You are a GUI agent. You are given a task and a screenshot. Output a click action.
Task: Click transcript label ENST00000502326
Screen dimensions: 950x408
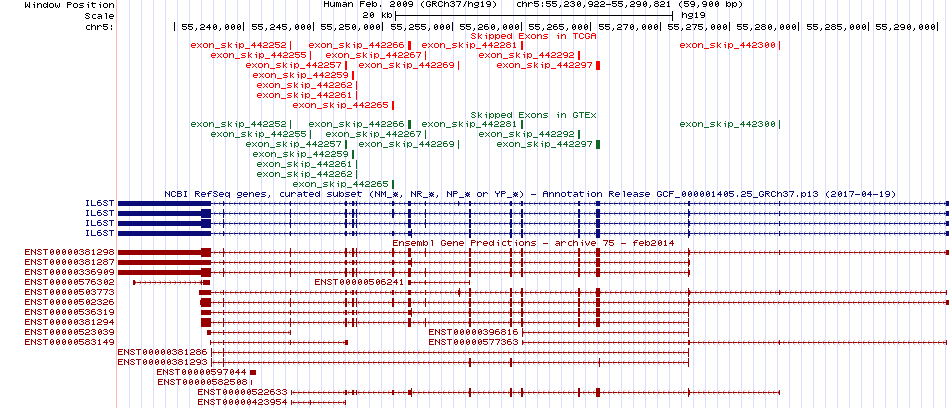tap(70, 303)
